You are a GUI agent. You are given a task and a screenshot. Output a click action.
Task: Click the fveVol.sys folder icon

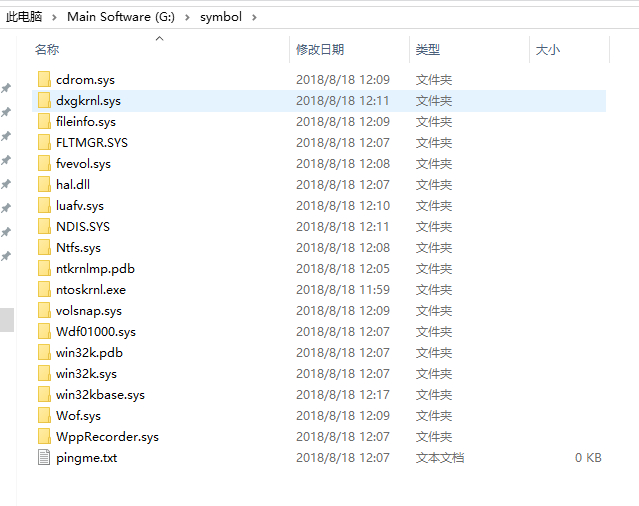click(43, 163)
